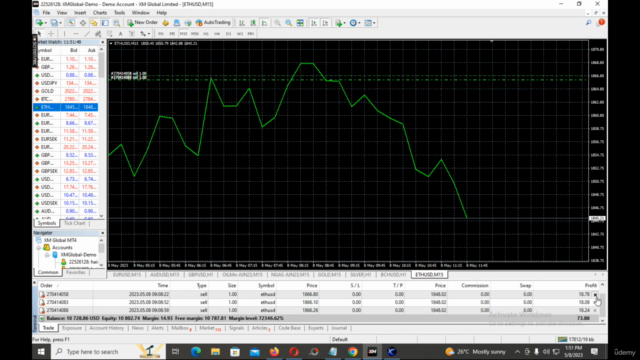Open the Templates toolbar icon
640x360 pixels.
click(368, 22)
